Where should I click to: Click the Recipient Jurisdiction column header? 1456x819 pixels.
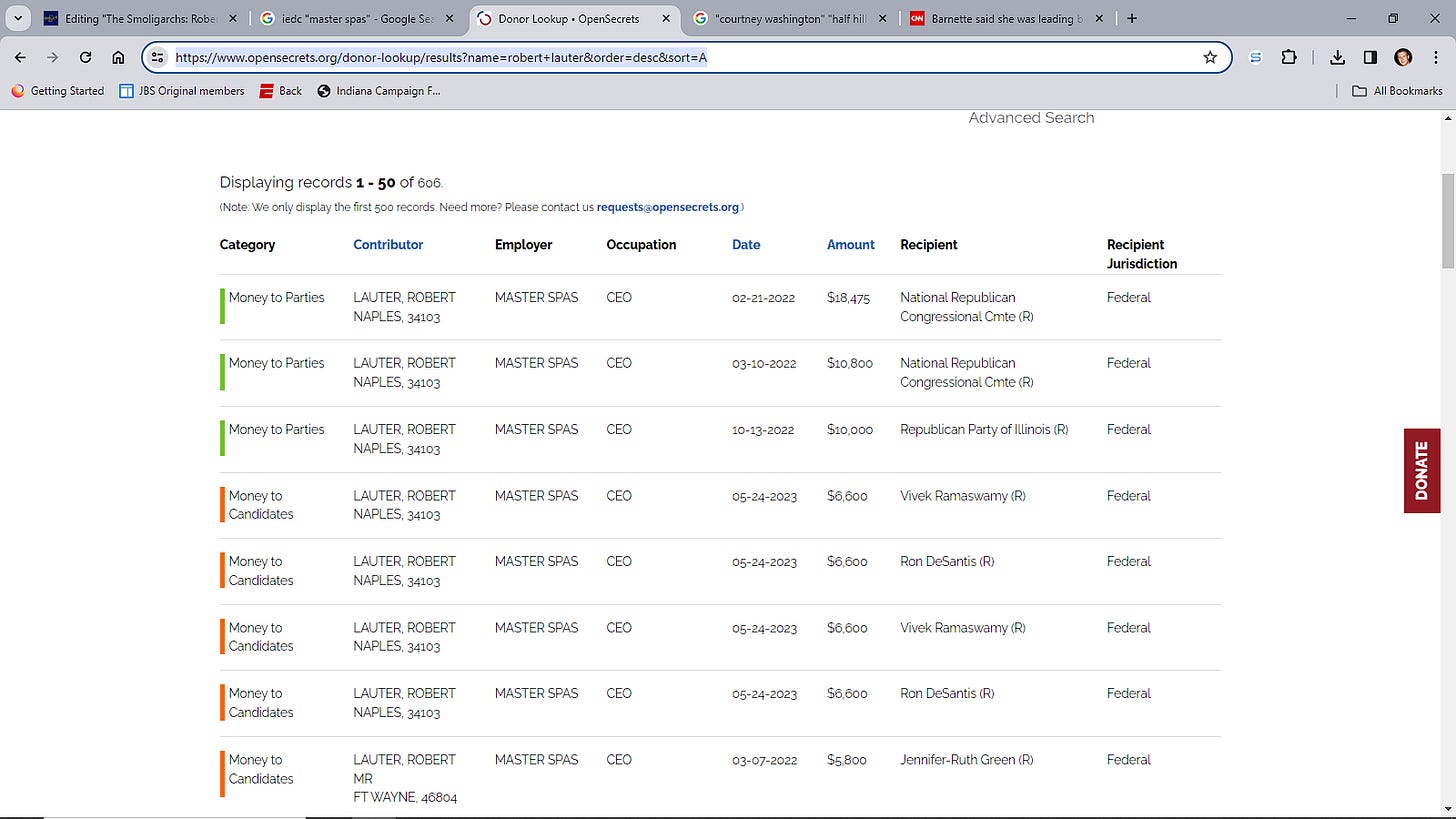(1142, 254)
